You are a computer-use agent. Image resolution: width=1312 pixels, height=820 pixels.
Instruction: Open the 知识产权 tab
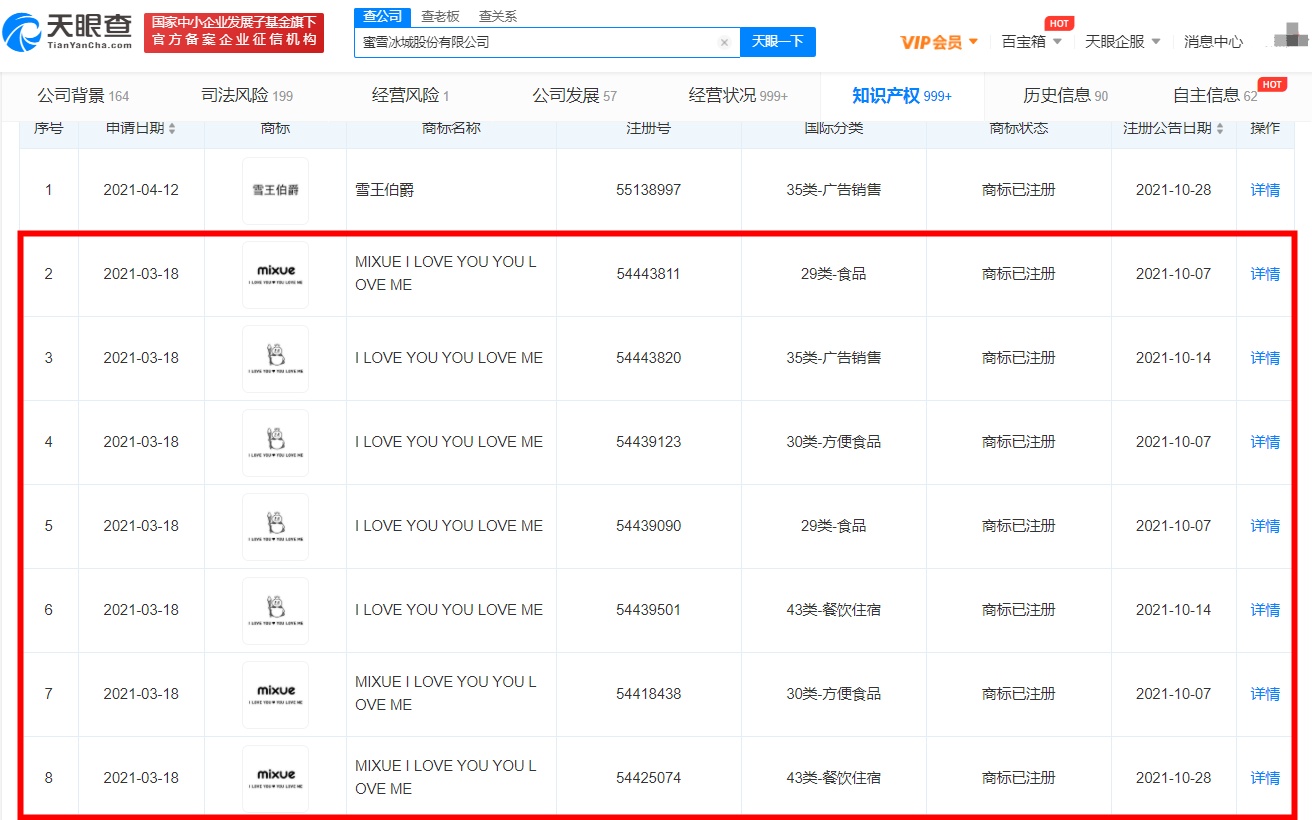tap(902, 96)
